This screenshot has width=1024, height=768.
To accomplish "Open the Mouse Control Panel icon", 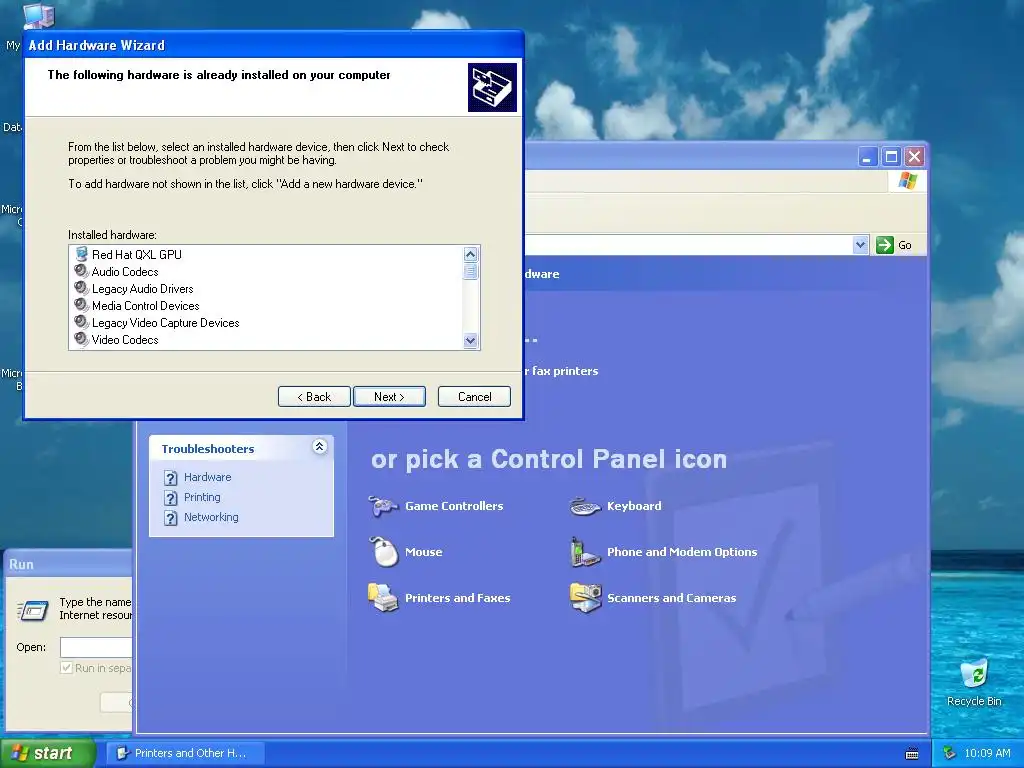I will [x=384, y=552].
